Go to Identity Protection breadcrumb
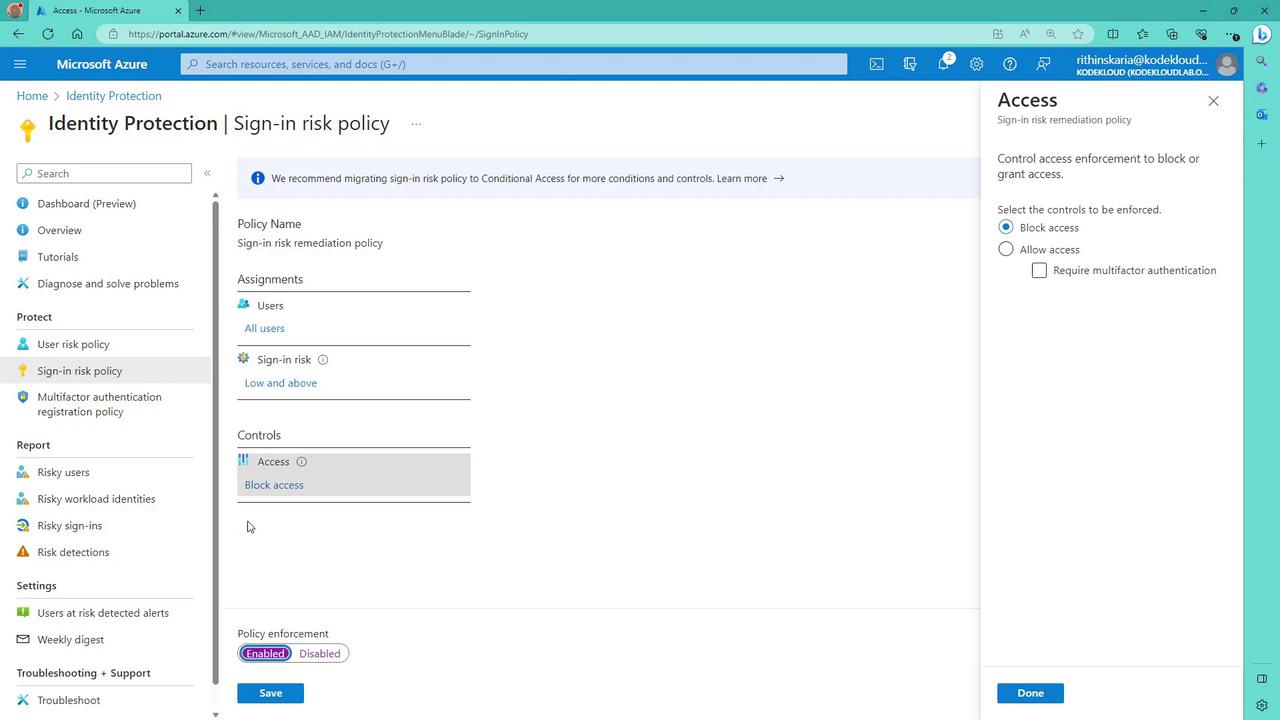 pos(114,96)
